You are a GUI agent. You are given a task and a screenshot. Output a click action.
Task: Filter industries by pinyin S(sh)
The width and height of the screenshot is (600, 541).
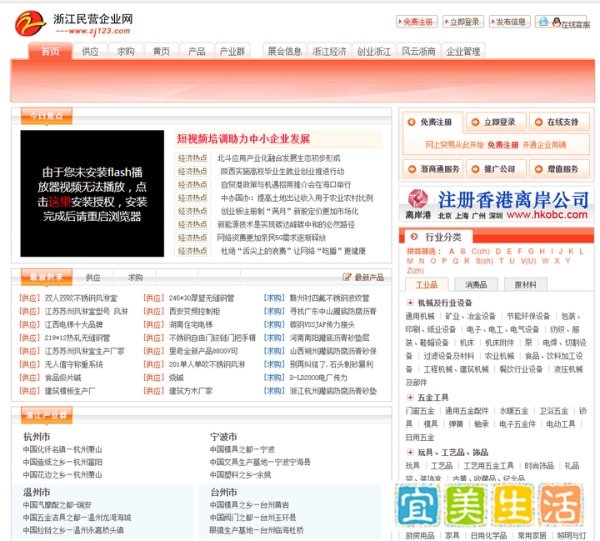coord(484,261)
